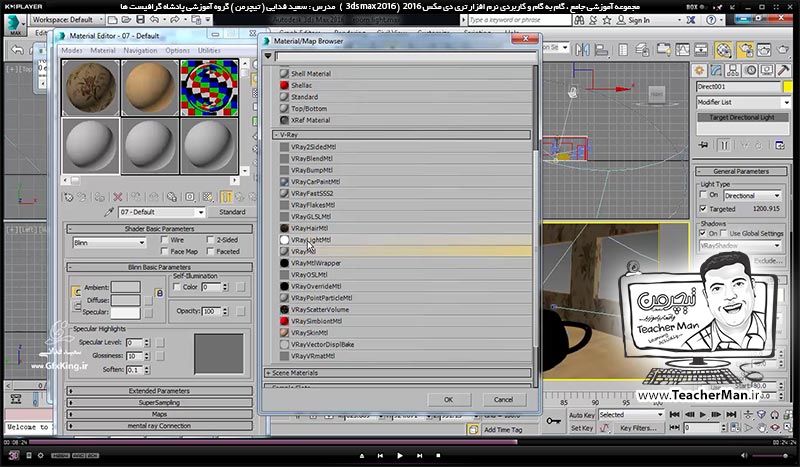The height and width of the screenshot is (467, 800).
Task: Open the Layer Explorer toolbar icon
Action: 642,50
